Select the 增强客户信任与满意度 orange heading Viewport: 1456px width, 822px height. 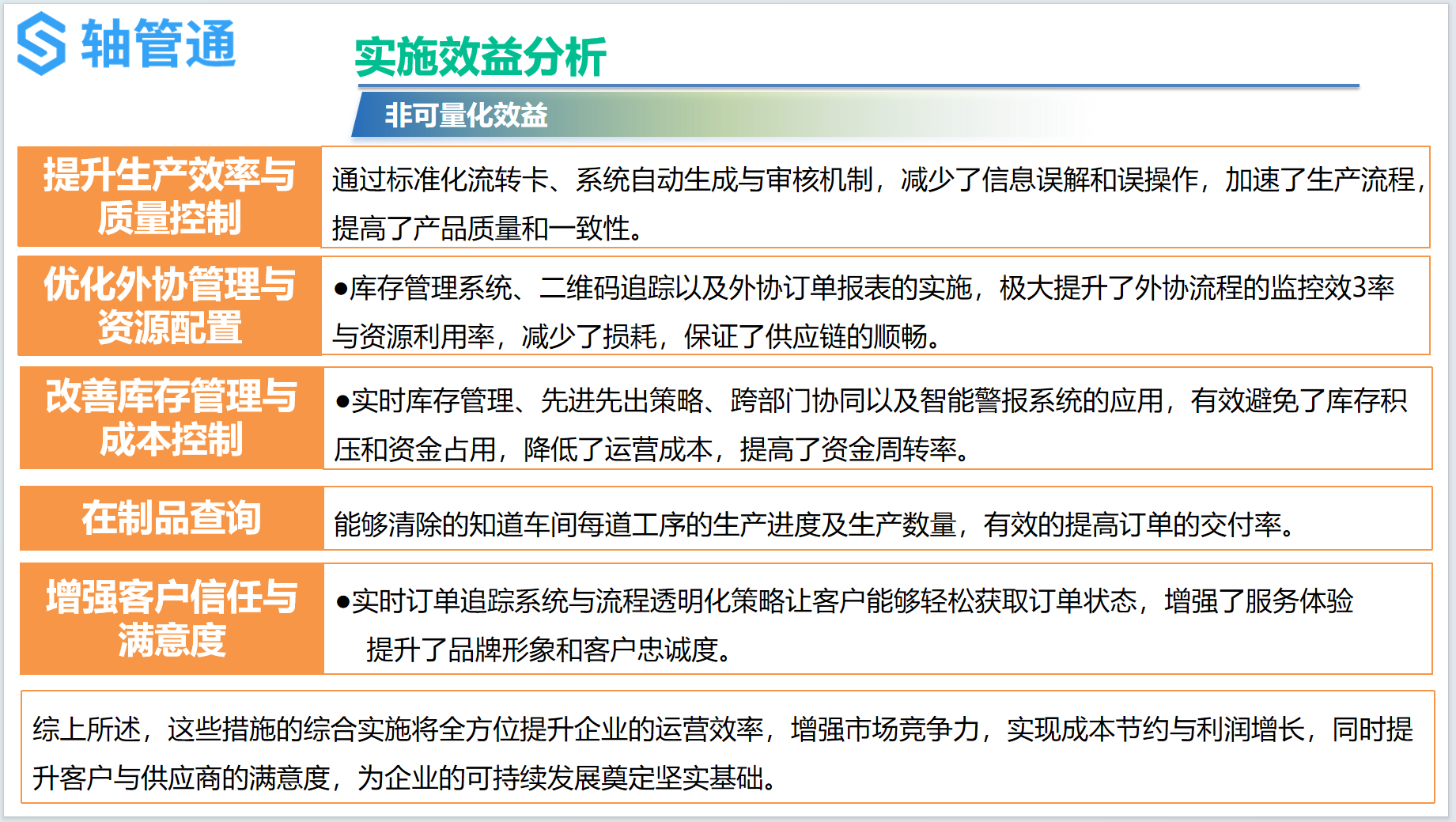click(171, 619)
